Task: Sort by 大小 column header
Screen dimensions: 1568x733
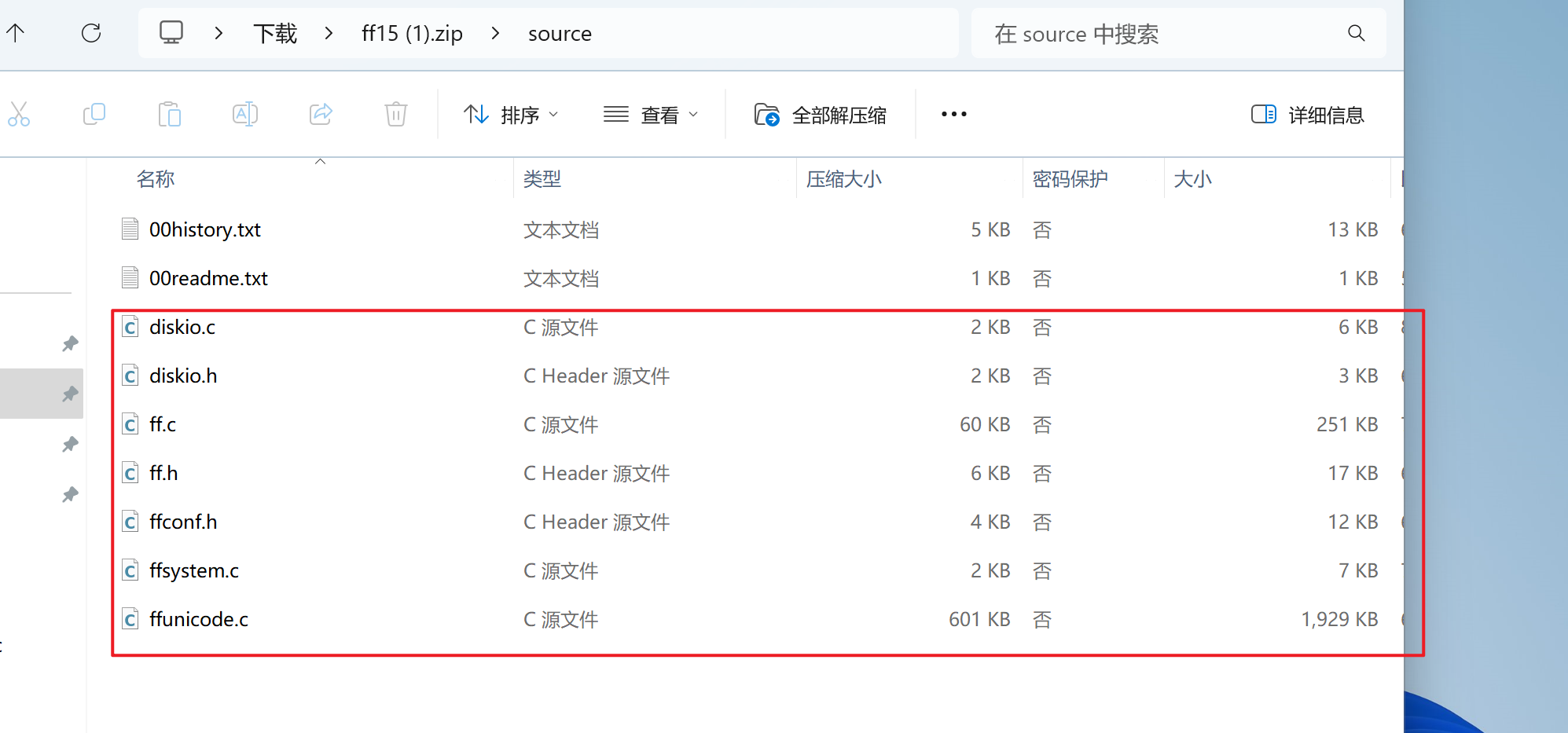Action: 1192,179
